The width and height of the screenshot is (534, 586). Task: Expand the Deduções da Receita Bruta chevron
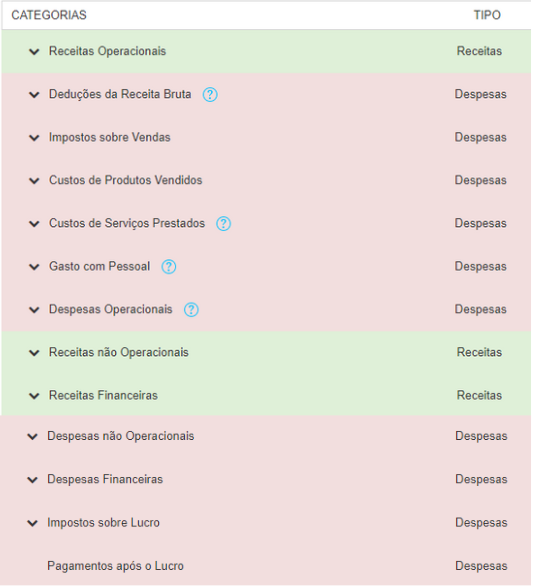(x=34, y=95)
